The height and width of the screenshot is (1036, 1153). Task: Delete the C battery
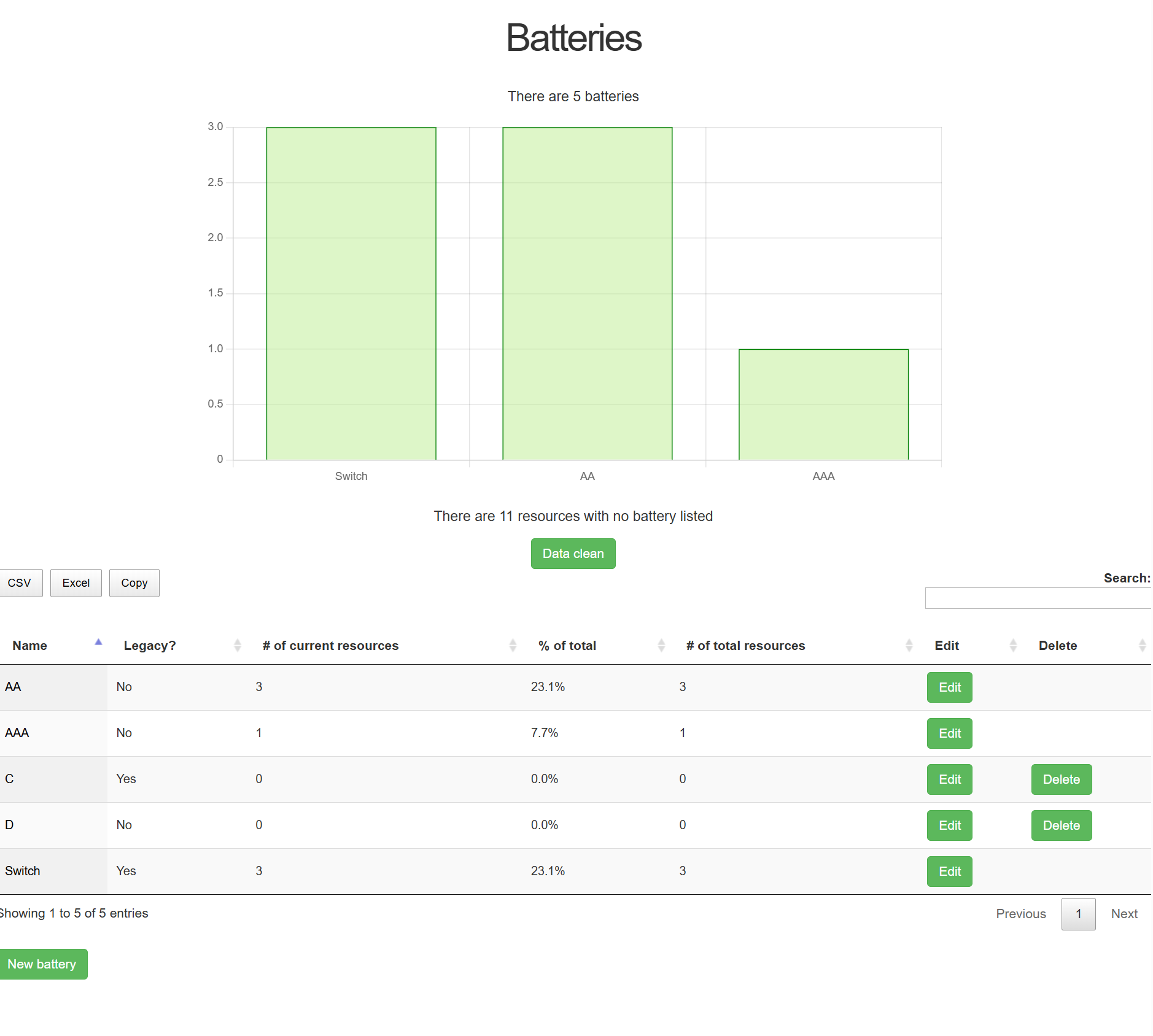1061,779
